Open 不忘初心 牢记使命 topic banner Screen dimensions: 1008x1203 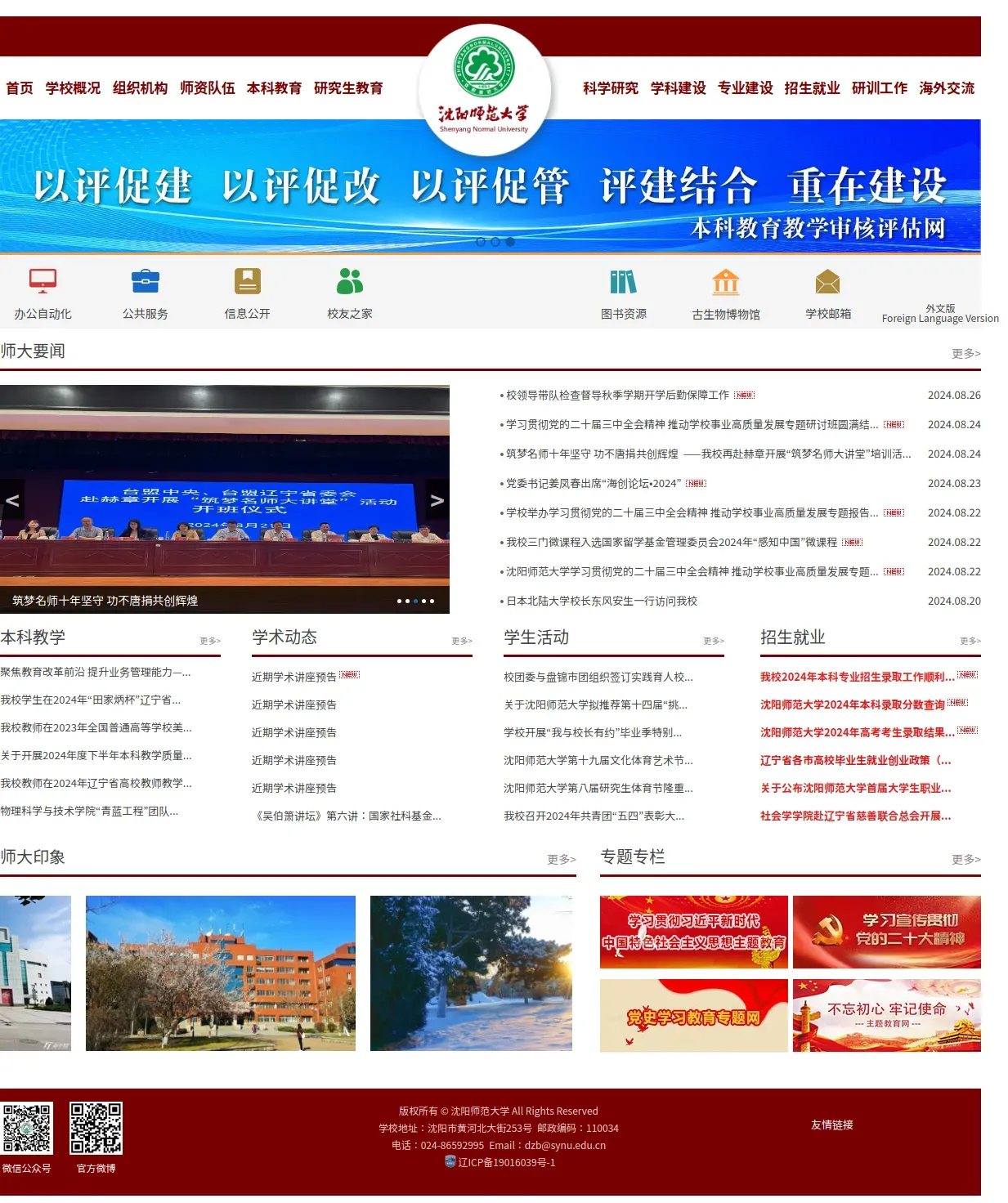[887, 1015]
